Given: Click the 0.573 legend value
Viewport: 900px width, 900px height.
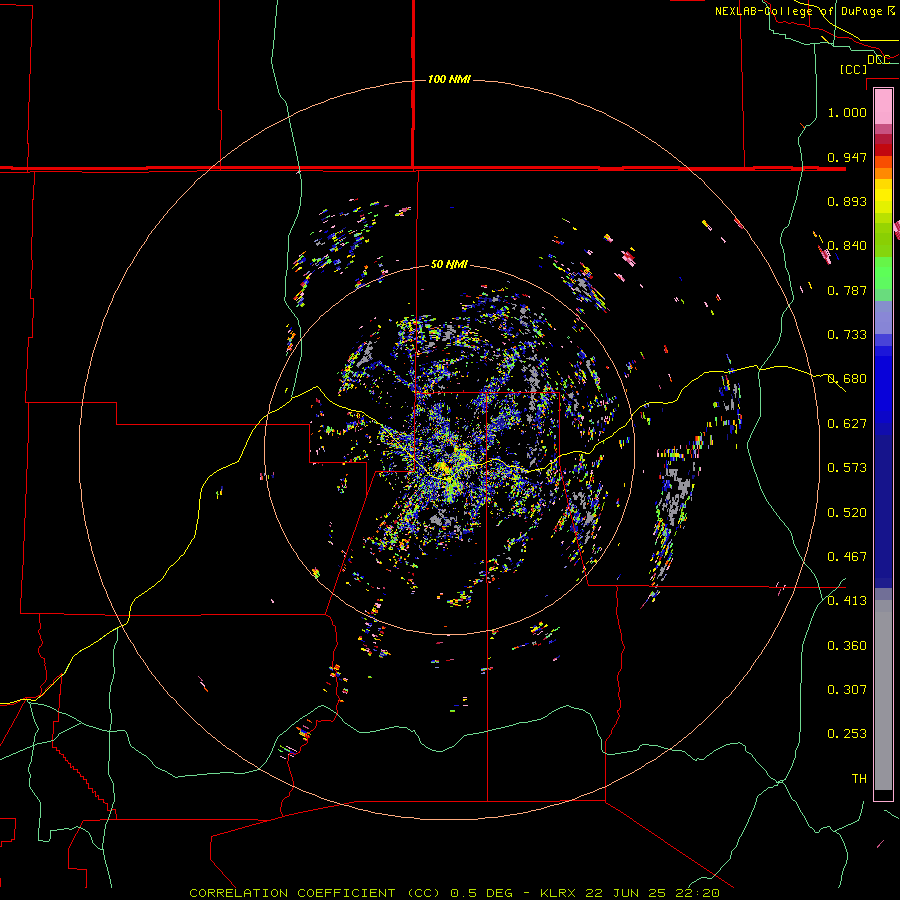Looking at the screenshot, I should pos(847,468).
